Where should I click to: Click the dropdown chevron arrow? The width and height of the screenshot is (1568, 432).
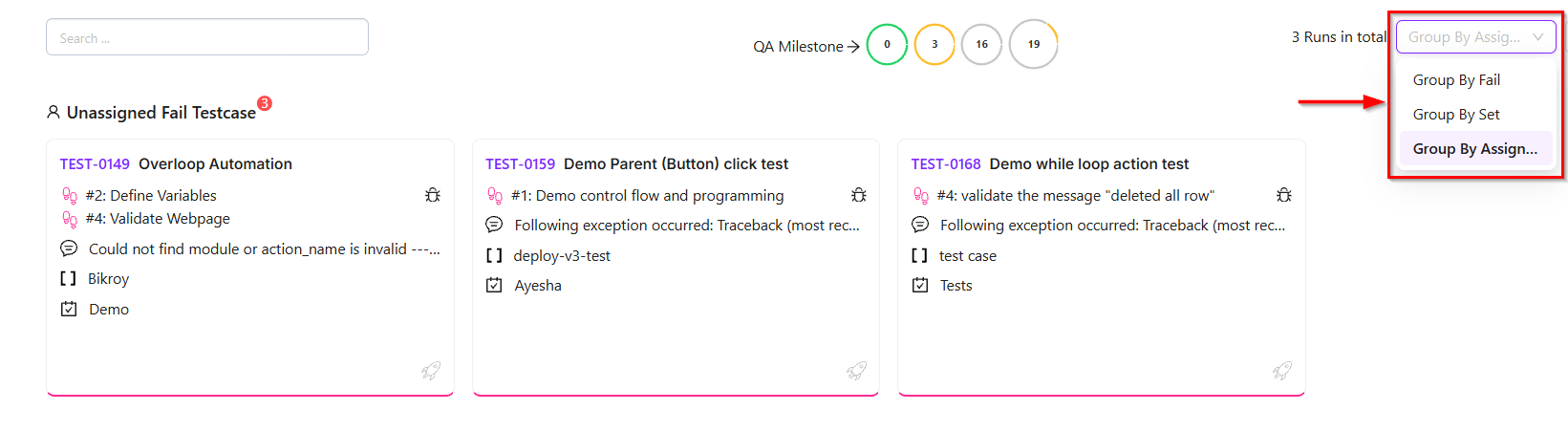(1538, 37)
